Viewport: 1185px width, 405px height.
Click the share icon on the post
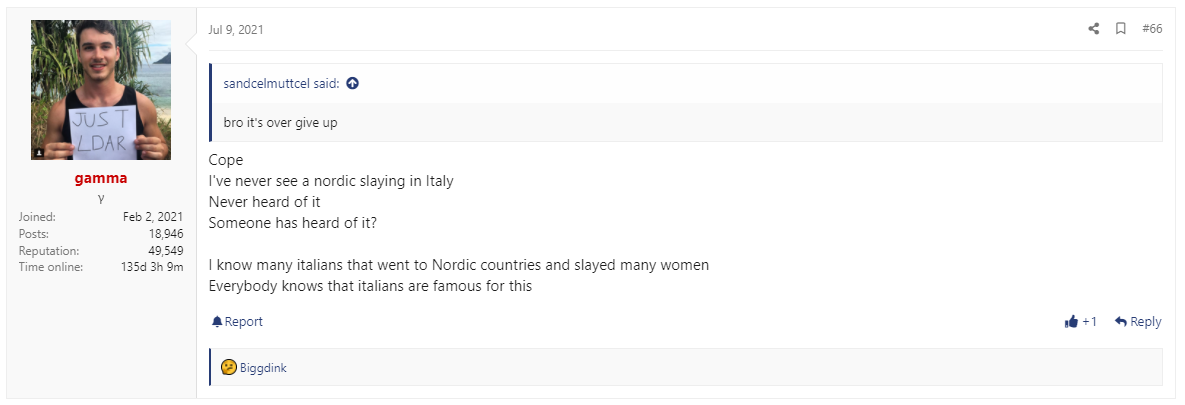click(x=1094, y=29)
